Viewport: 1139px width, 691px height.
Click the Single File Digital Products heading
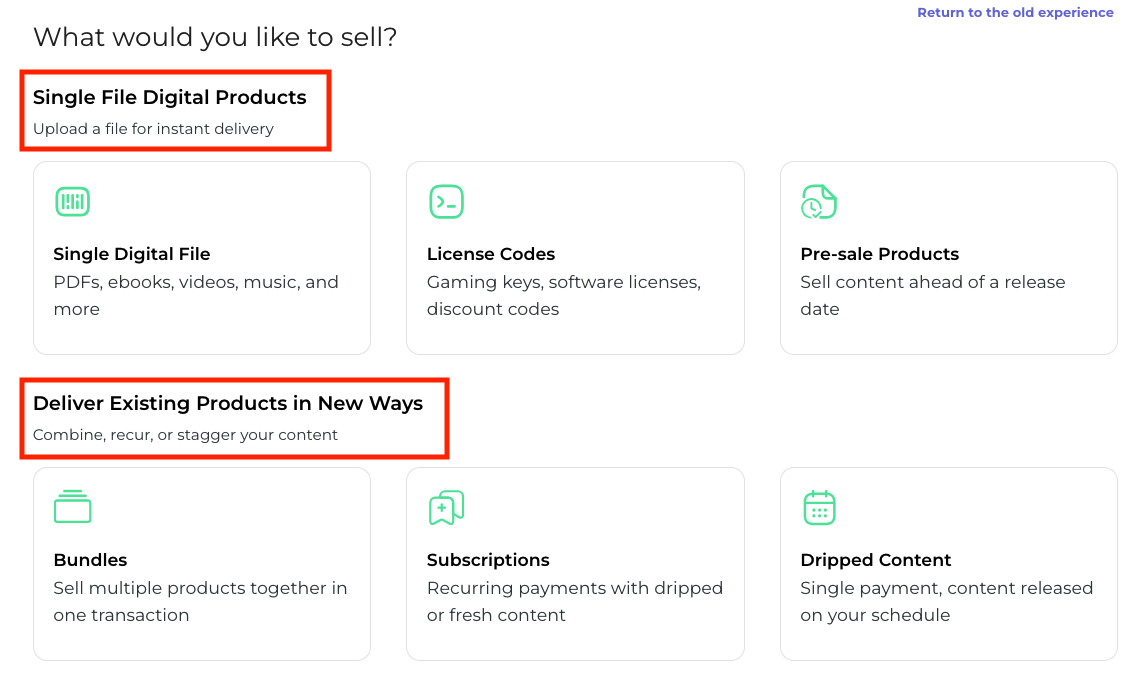[170, 98]
